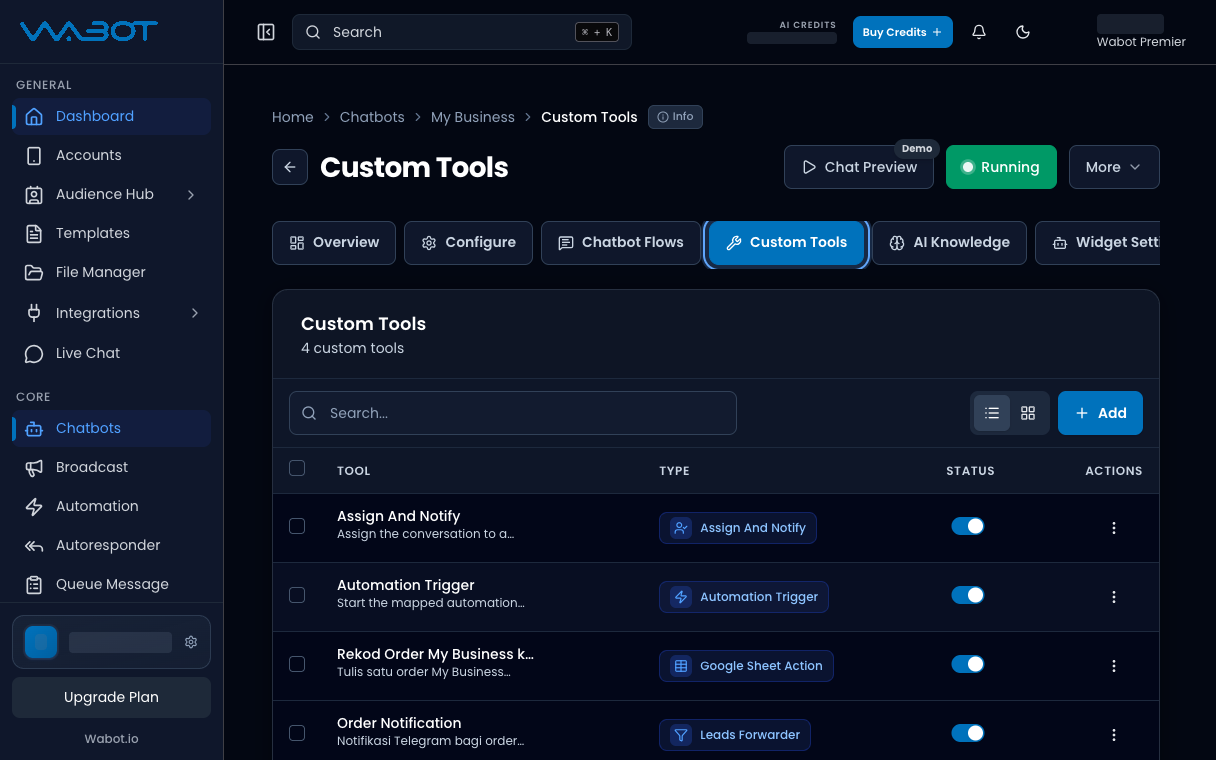Viewport: 1216px width, 760px height.
Task: Focus the custom tools Search field
Action: (513, 413)
